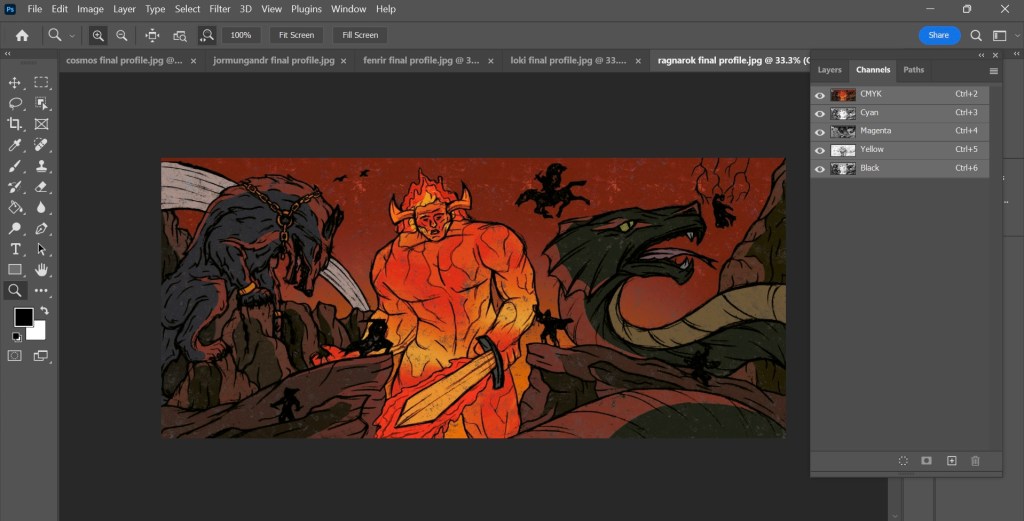Create a new channel with plus icon

pyautogui.click(x=951, y=460)
